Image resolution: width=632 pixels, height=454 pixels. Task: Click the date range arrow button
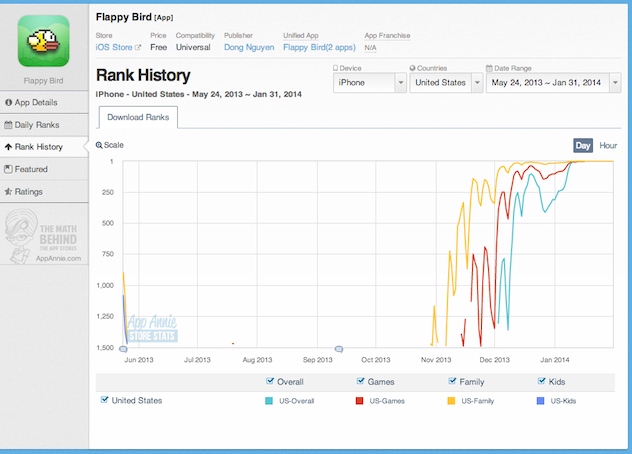click(615, 83)
